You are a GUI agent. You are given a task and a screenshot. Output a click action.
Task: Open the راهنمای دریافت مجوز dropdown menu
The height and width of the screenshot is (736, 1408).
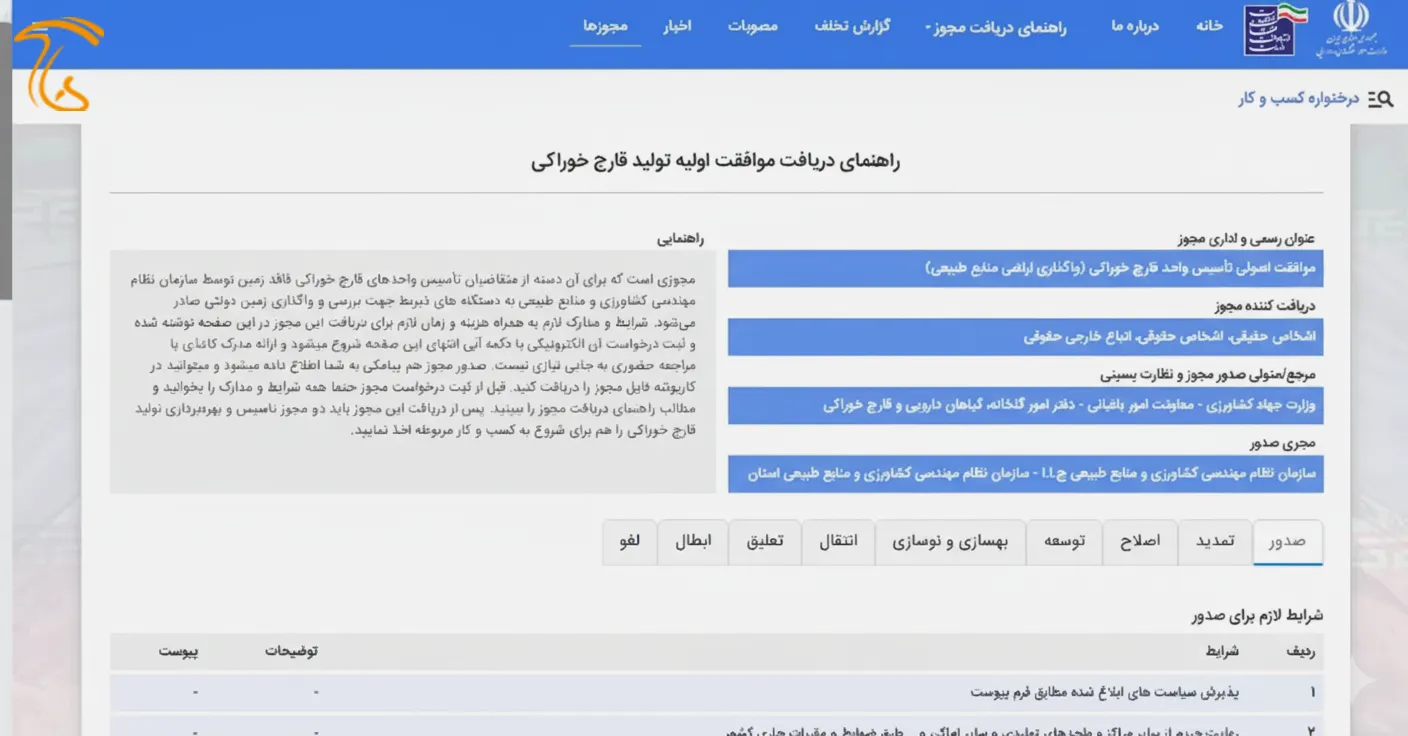[996, 29]
